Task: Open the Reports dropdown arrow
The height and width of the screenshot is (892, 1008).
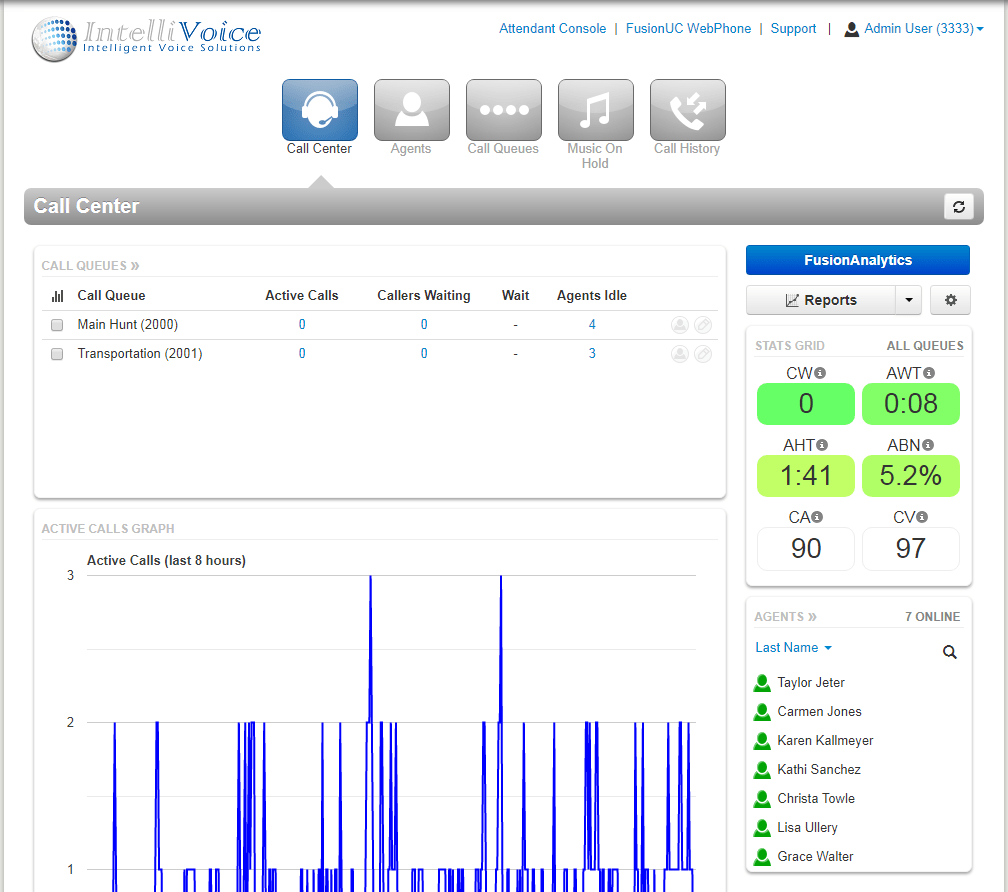Action: click(x=908, y=300)
